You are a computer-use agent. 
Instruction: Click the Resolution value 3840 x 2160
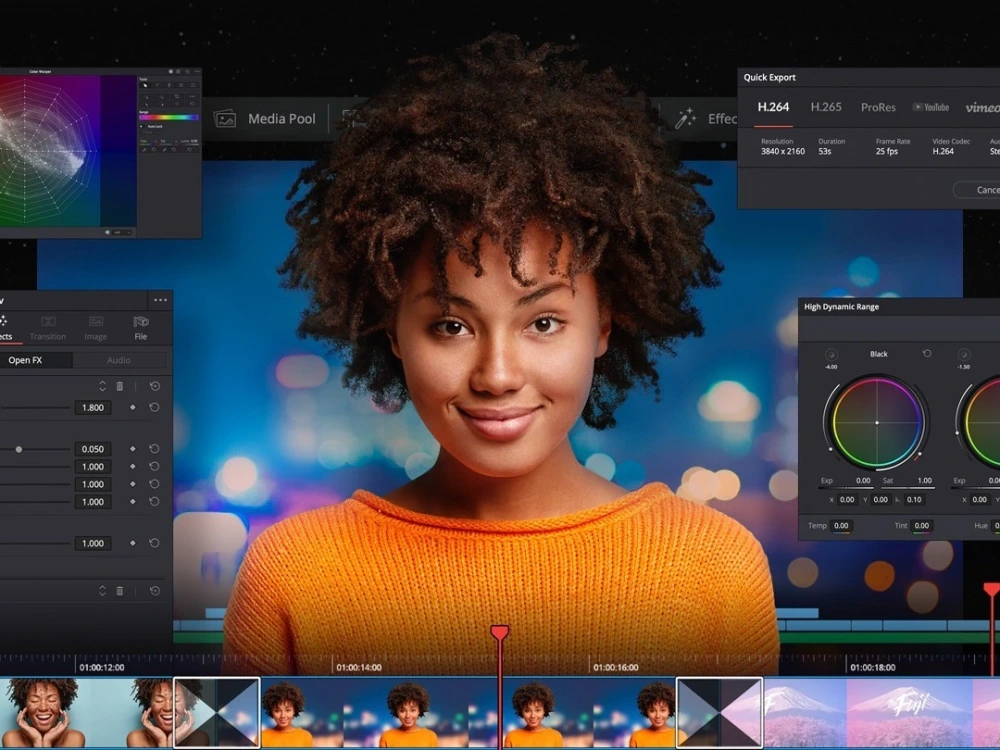(783, 152)
